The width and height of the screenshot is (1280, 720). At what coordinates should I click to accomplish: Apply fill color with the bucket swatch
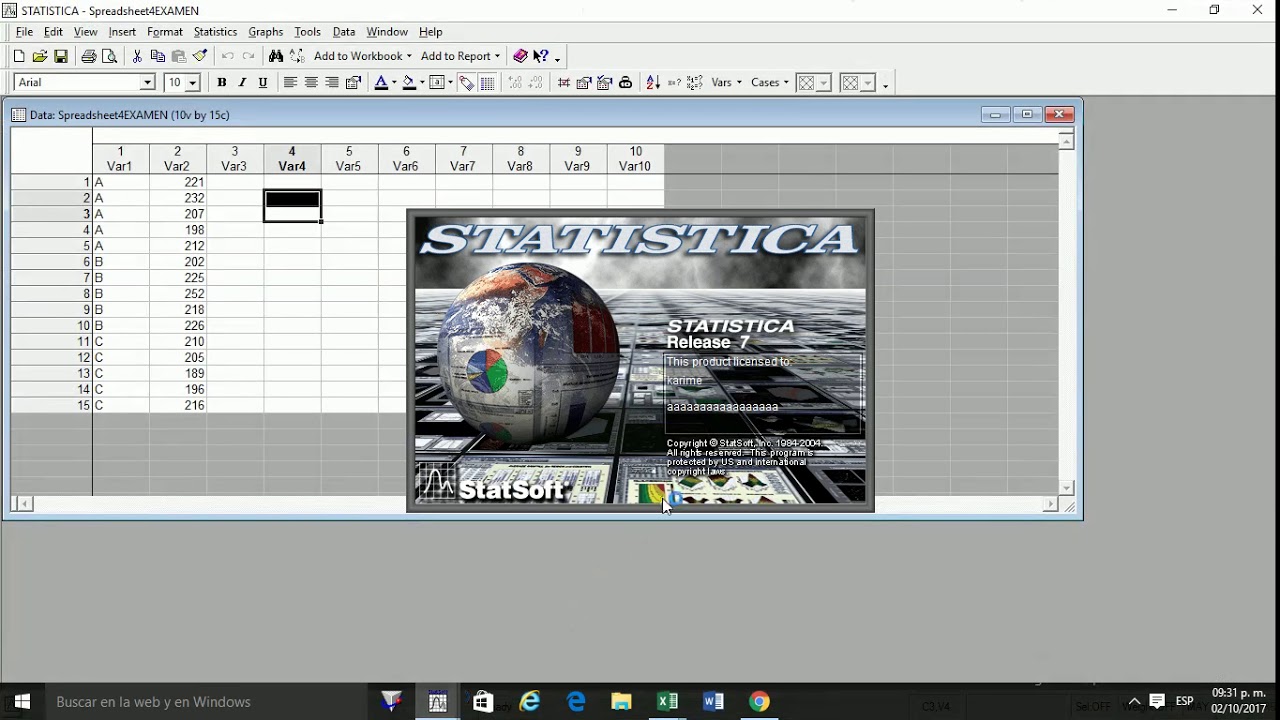(x=408, y=83)
